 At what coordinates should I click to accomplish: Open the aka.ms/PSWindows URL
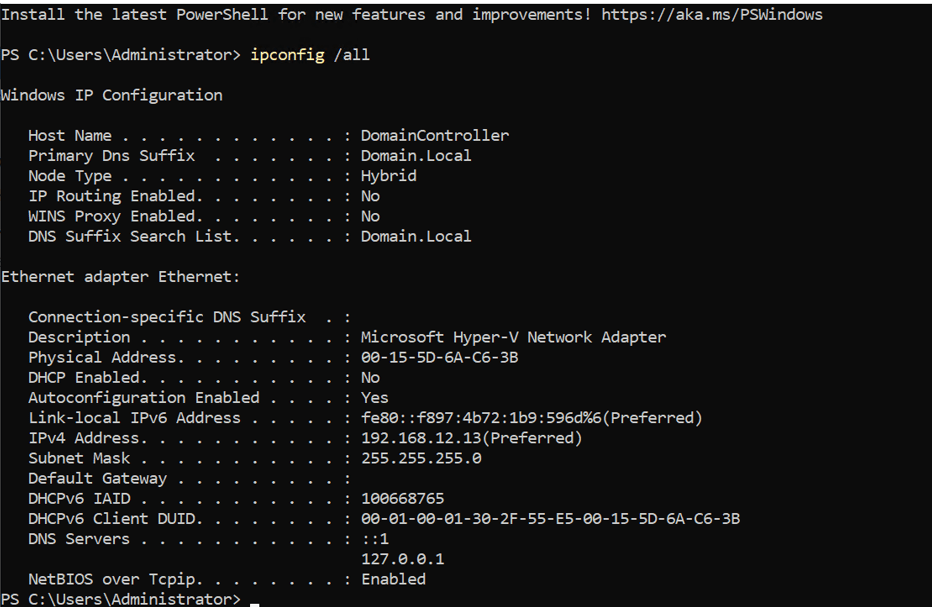712,15
